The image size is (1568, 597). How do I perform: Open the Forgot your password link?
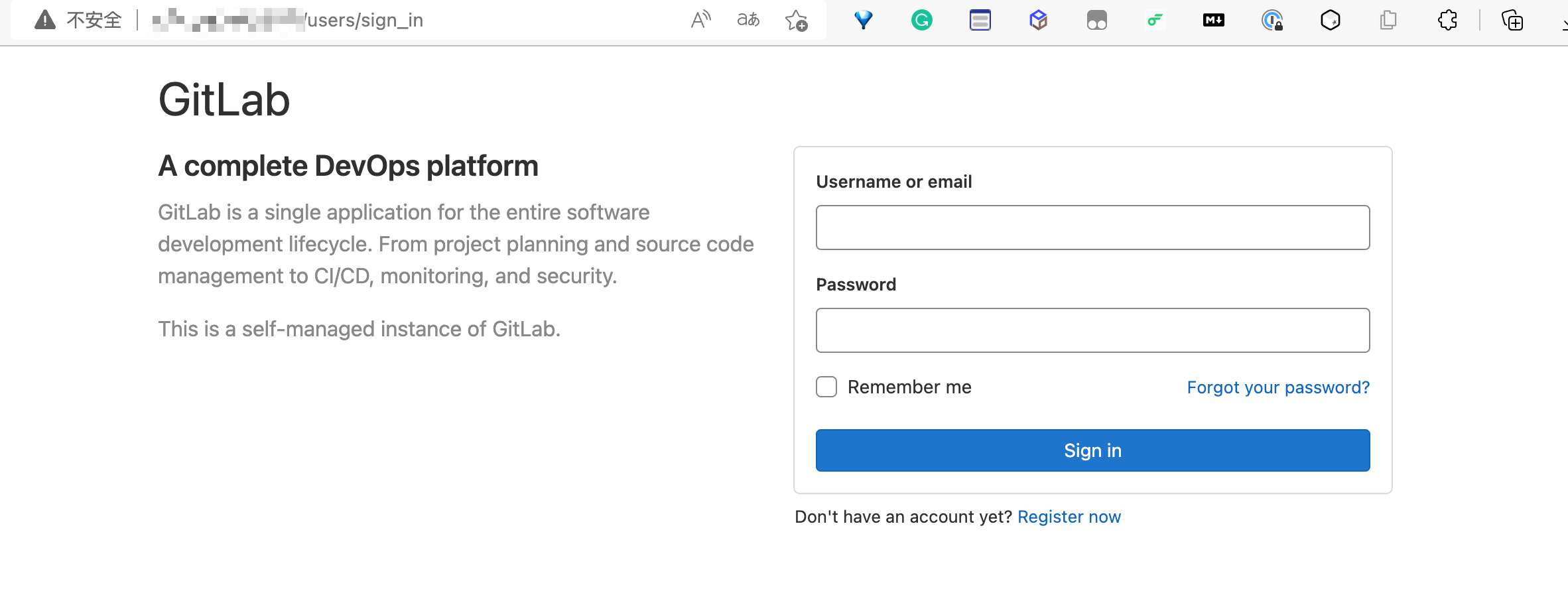coord(1278,387)
